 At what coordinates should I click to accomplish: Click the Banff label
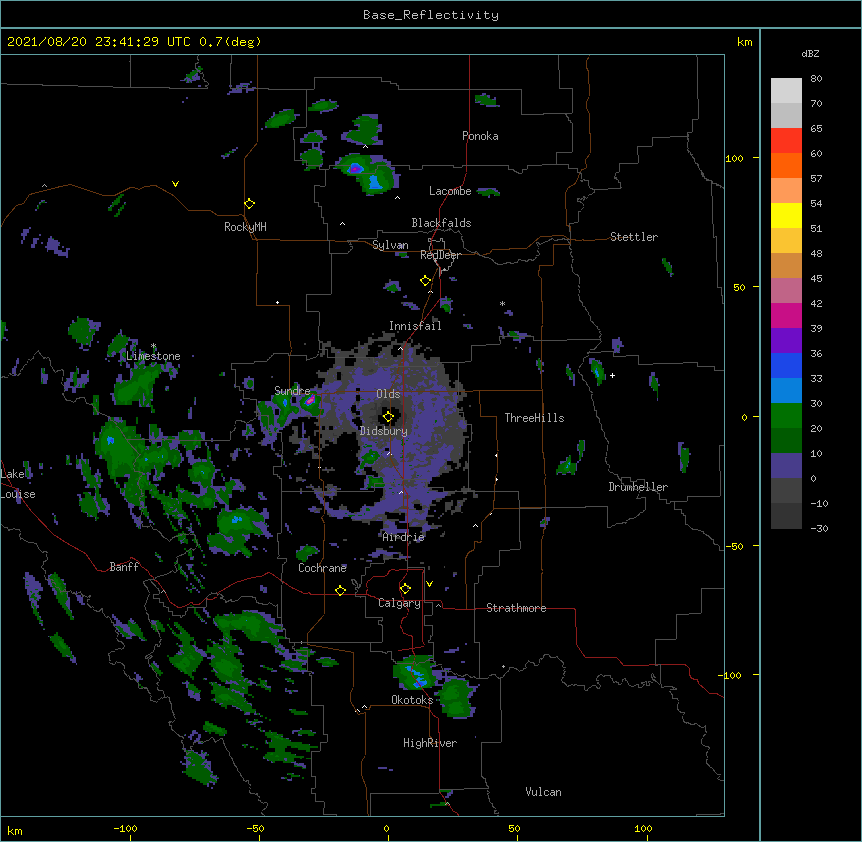click(124, 567)
